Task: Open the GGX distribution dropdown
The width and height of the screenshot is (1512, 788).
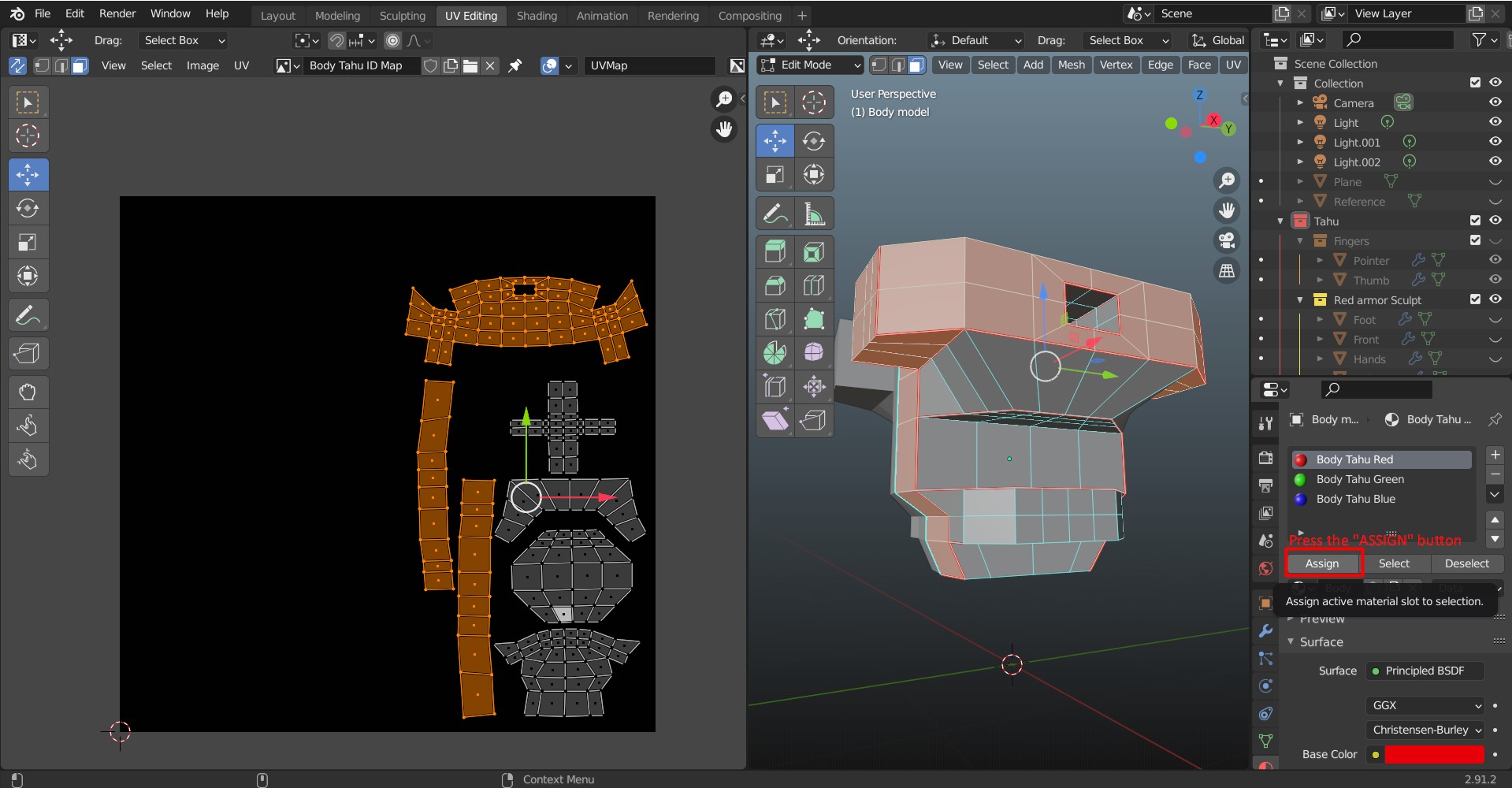Action: pos(1425,705)
